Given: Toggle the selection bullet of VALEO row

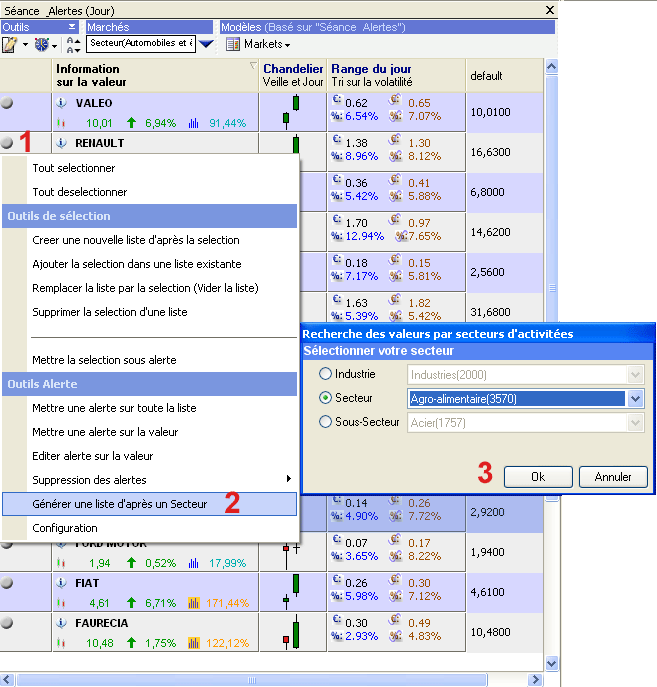Looking at the screenshot, I should (x=7, y=103).
